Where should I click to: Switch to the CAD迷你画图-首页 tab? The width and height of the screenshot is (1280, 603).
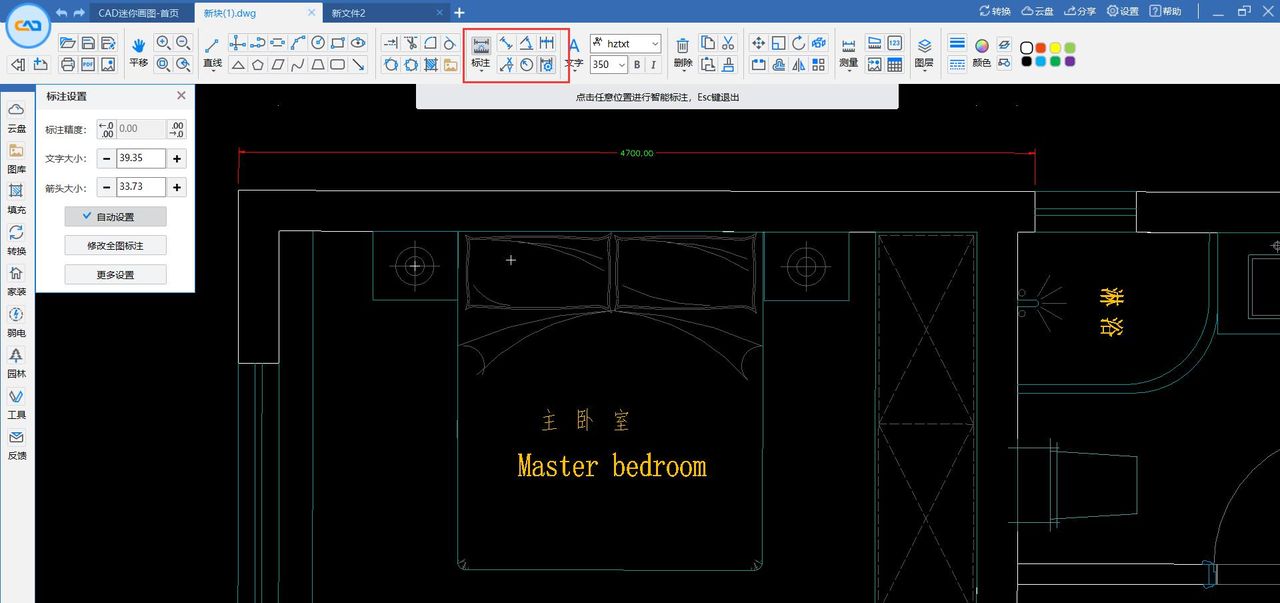click(x=139, y=13)
